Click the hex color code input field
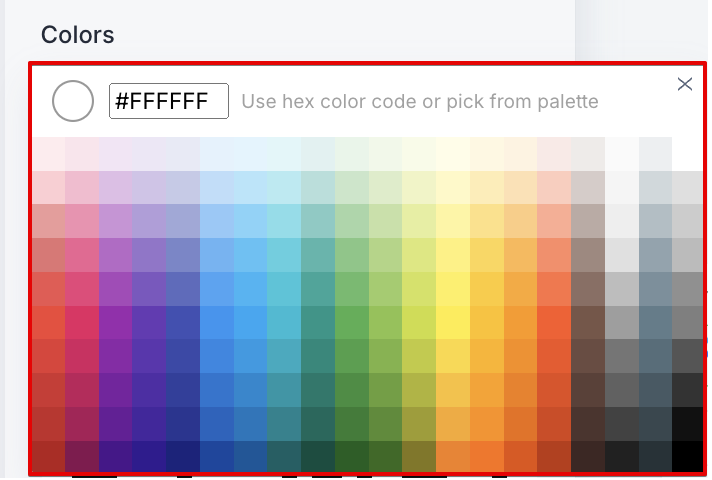Screen dimensions: 712x480 click(x=168, y=101)
